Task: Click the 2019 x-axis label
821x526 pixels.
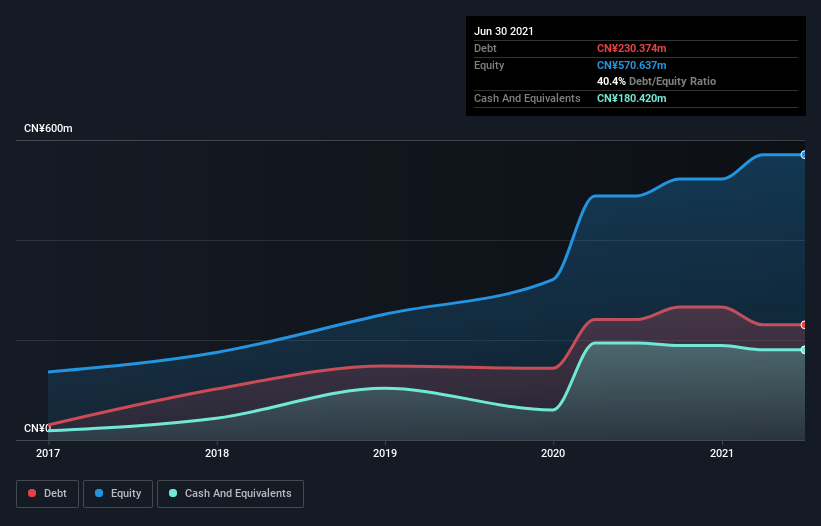Action: point(385,453)
